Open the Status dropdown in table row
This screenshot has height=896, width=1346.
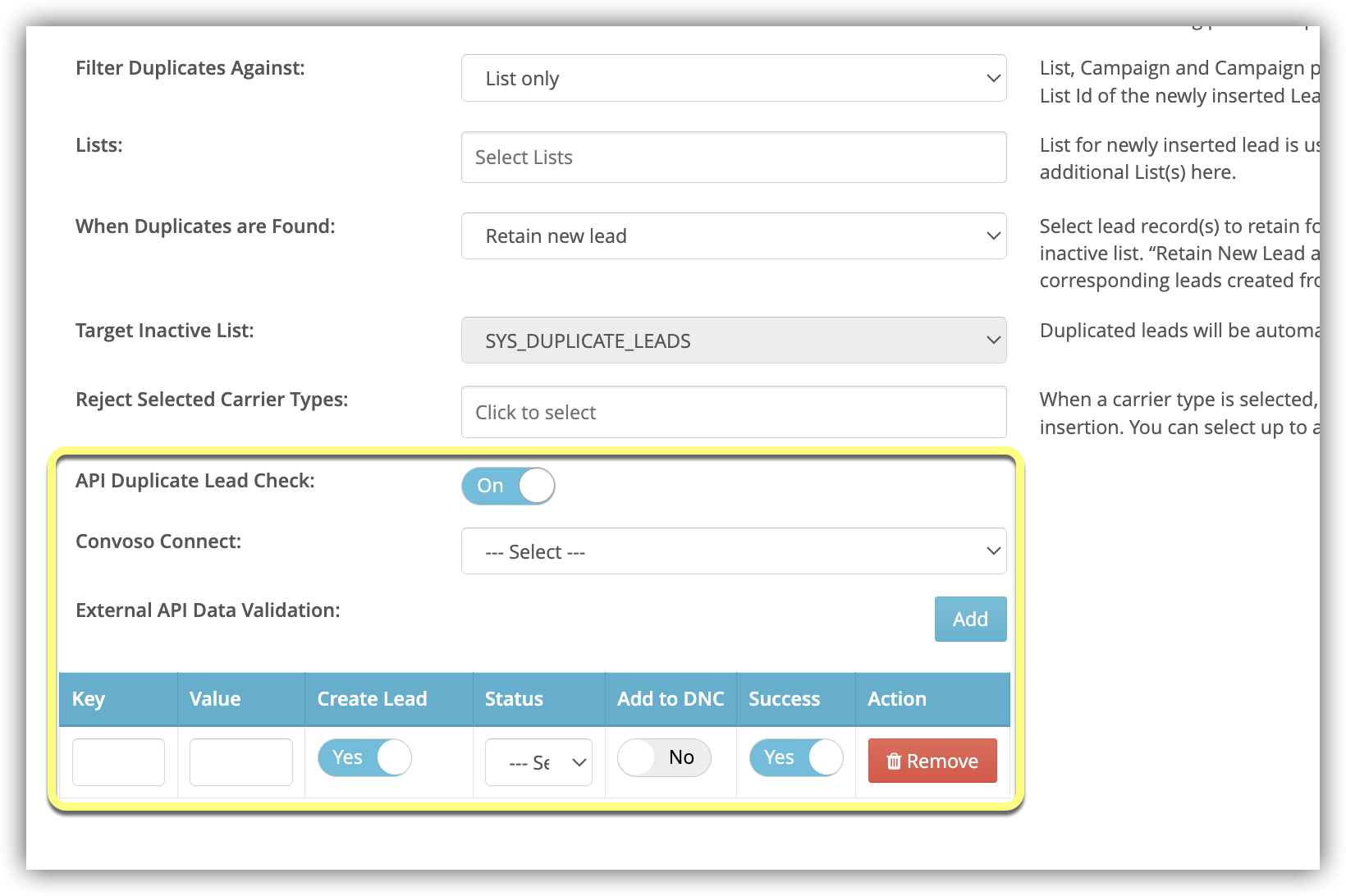[x=538, y=762]
